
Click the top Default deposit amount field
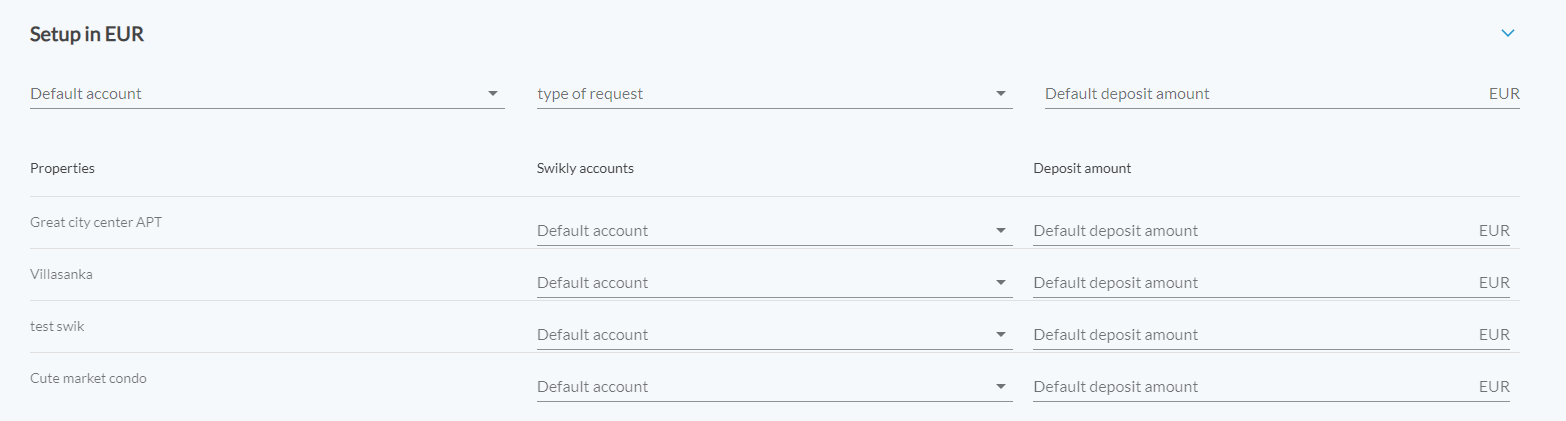tap(1263, 94)
